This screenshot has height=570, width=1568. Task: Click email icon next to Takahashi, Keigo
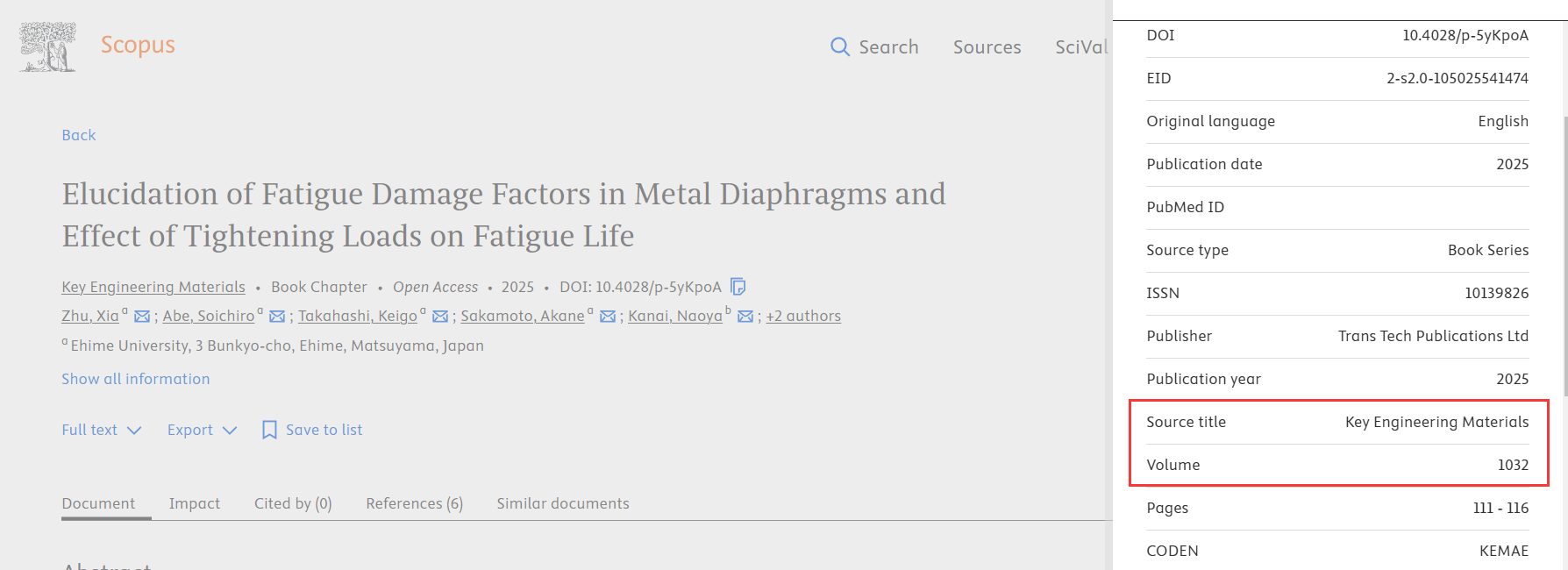pos(440,317)
